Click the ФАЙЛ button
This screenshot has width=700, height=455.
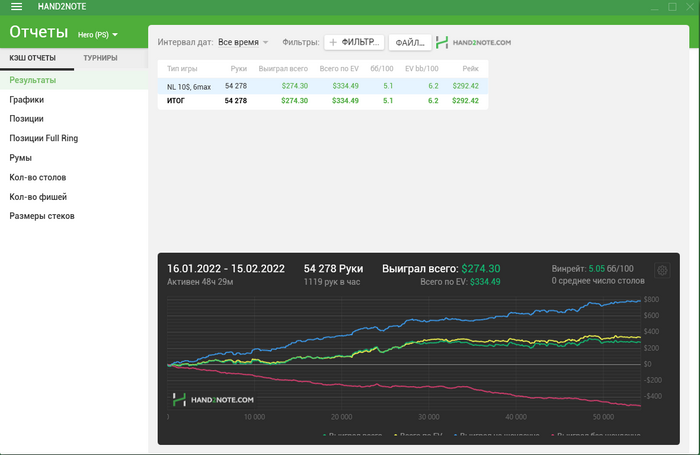tap(410, 42)
